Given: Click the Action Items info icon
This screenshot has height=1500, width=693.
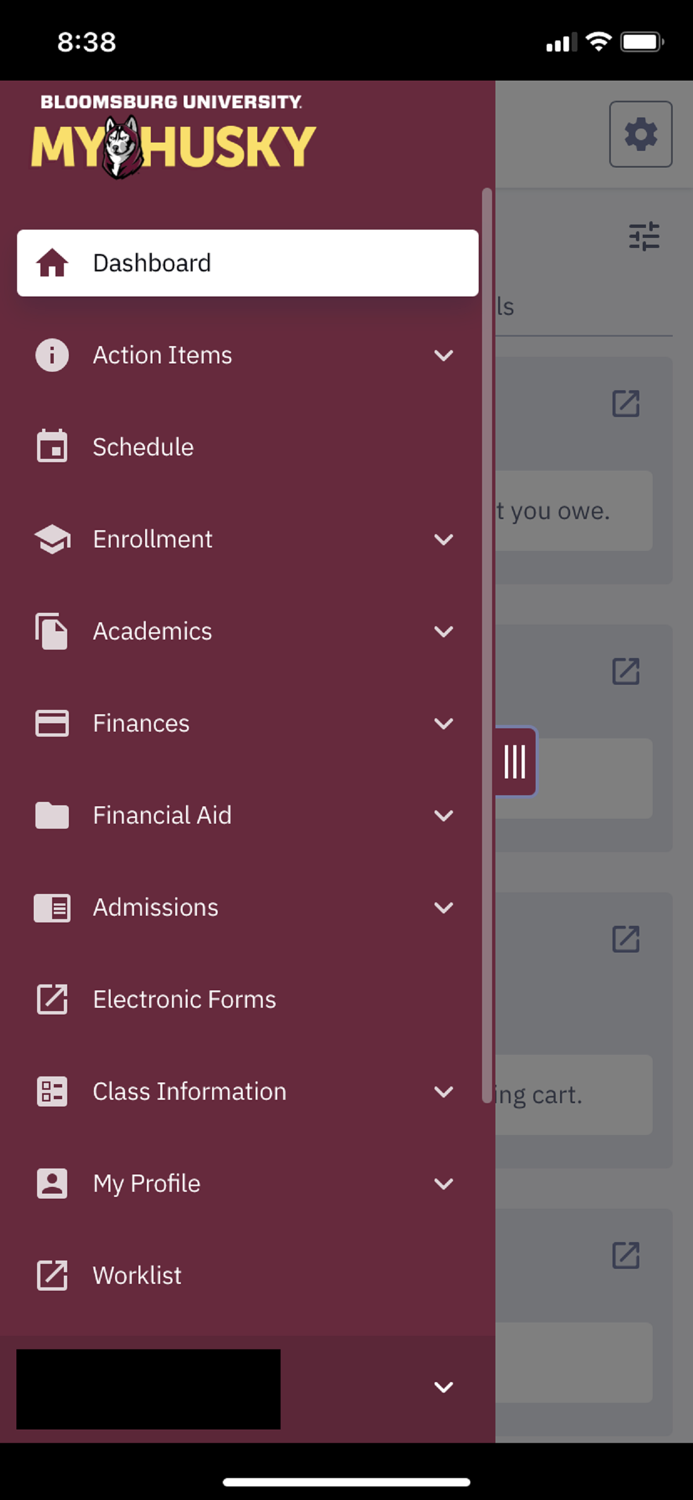Looking at the screenshot, I should point(52,355).
